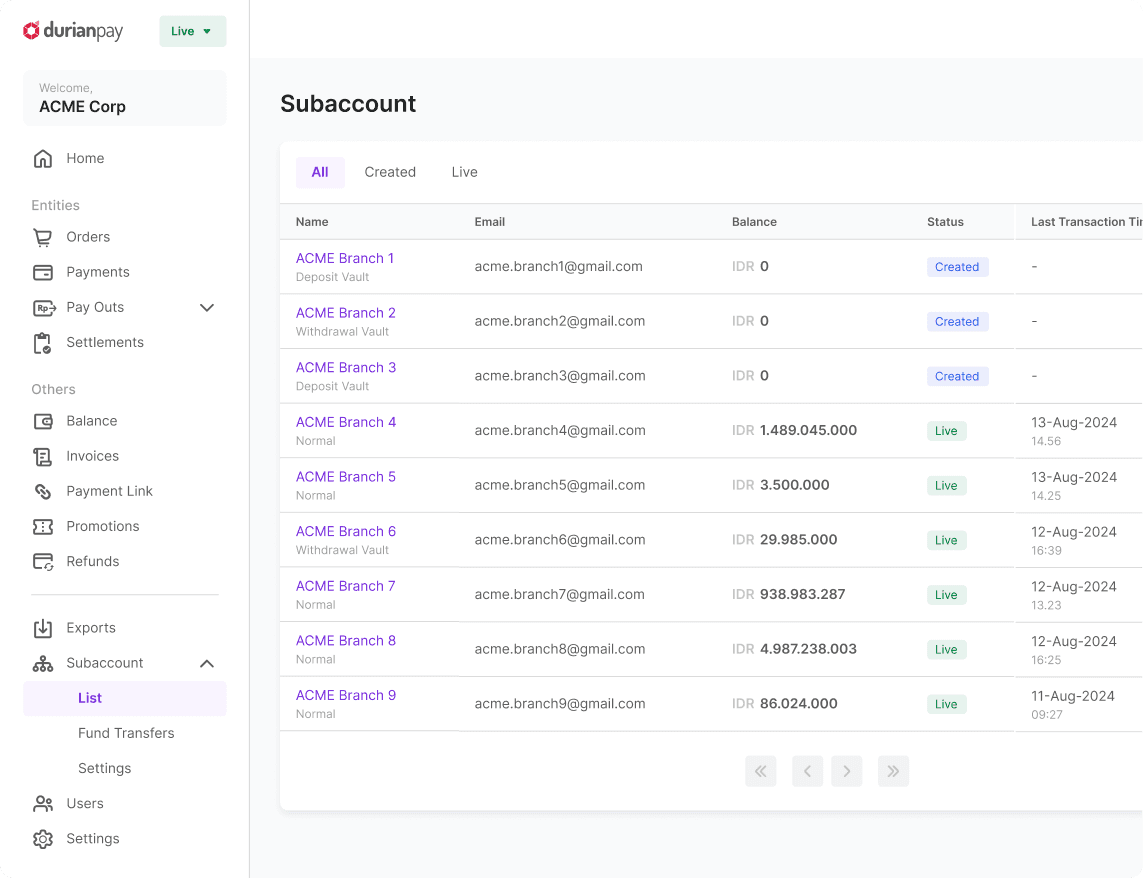Open Orders in the sidebar
The height and width of the screenshot is (878, 1143).
point(88,237)
